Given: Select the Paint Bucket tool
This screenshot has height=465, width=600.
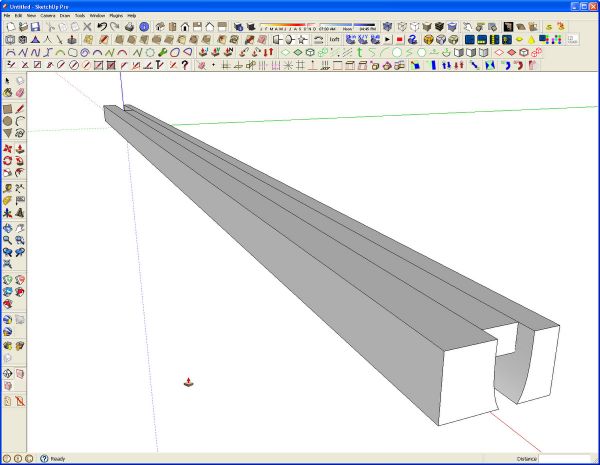Looking at the screenshot, I should point(8,93).
